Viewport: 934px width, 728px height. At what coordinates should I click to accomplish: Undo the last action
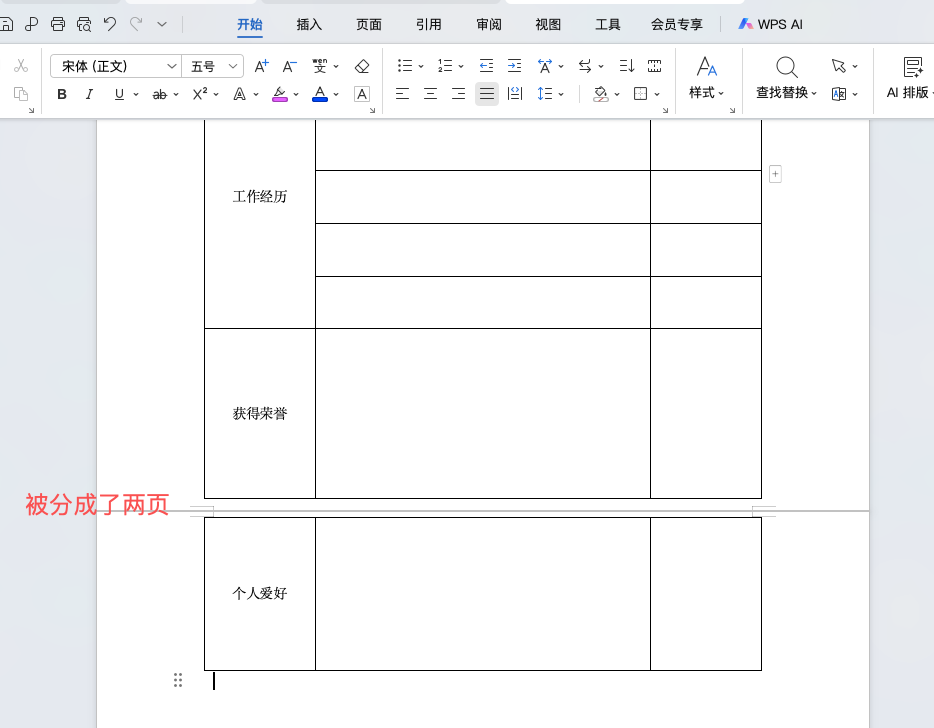tap(110, 24)
